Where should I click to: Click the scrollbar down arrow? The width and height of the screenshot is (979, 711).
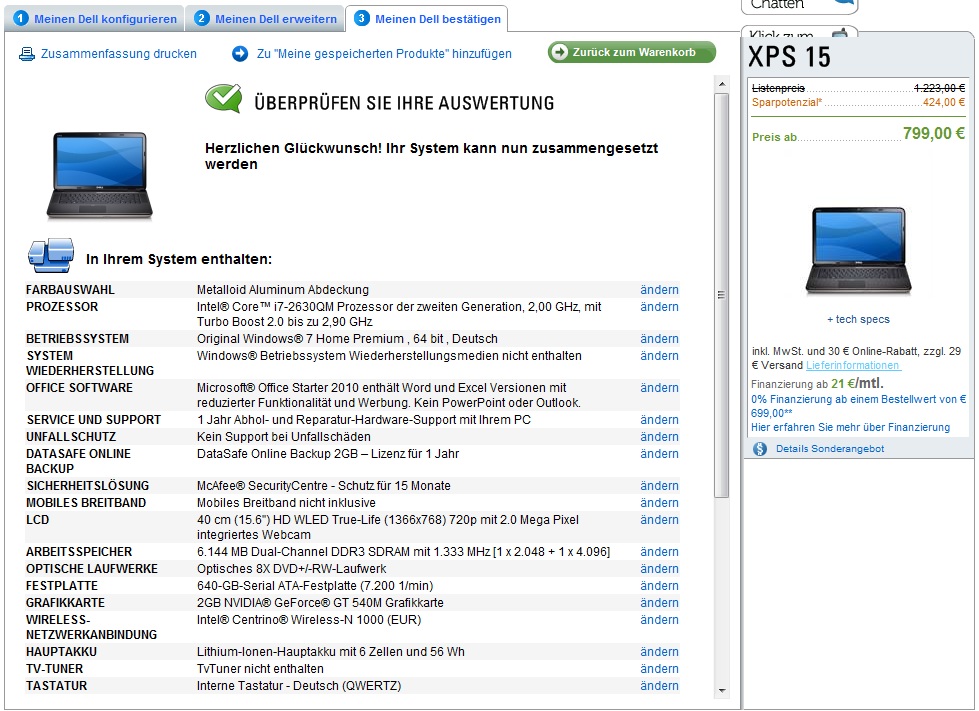[722, 690]
